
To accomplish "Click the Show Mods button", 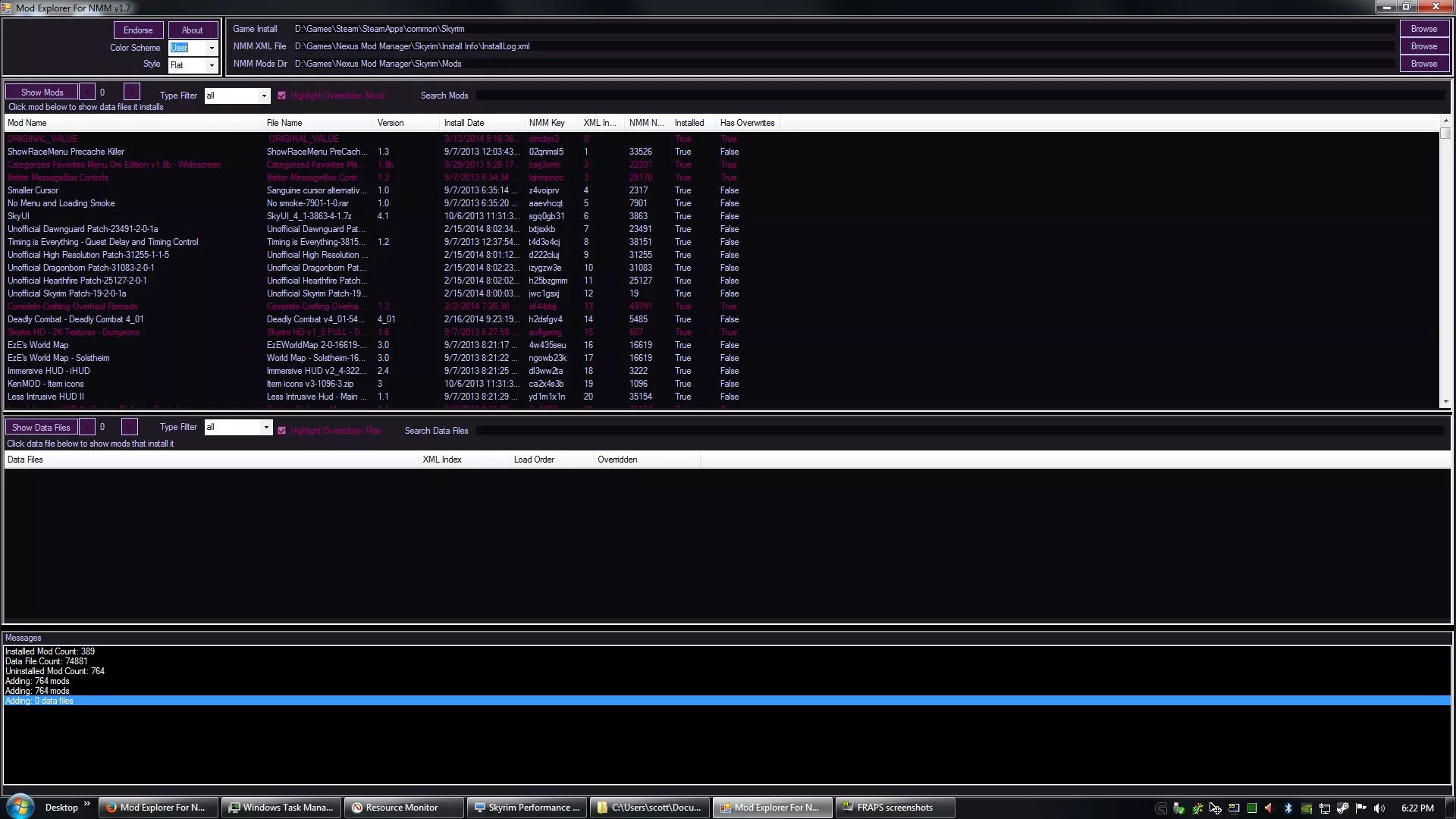I will (x=42, y=92).
